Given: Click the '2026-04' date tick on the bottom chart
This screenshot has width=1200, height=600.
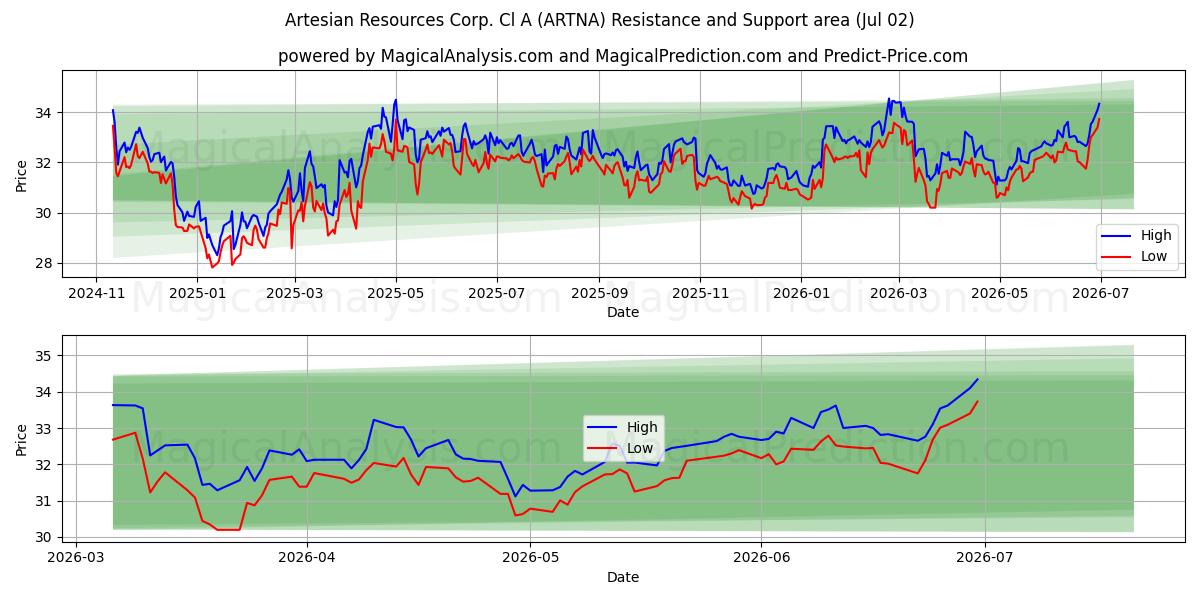Looking at the screenshot, I should click(x=306, y=558).
